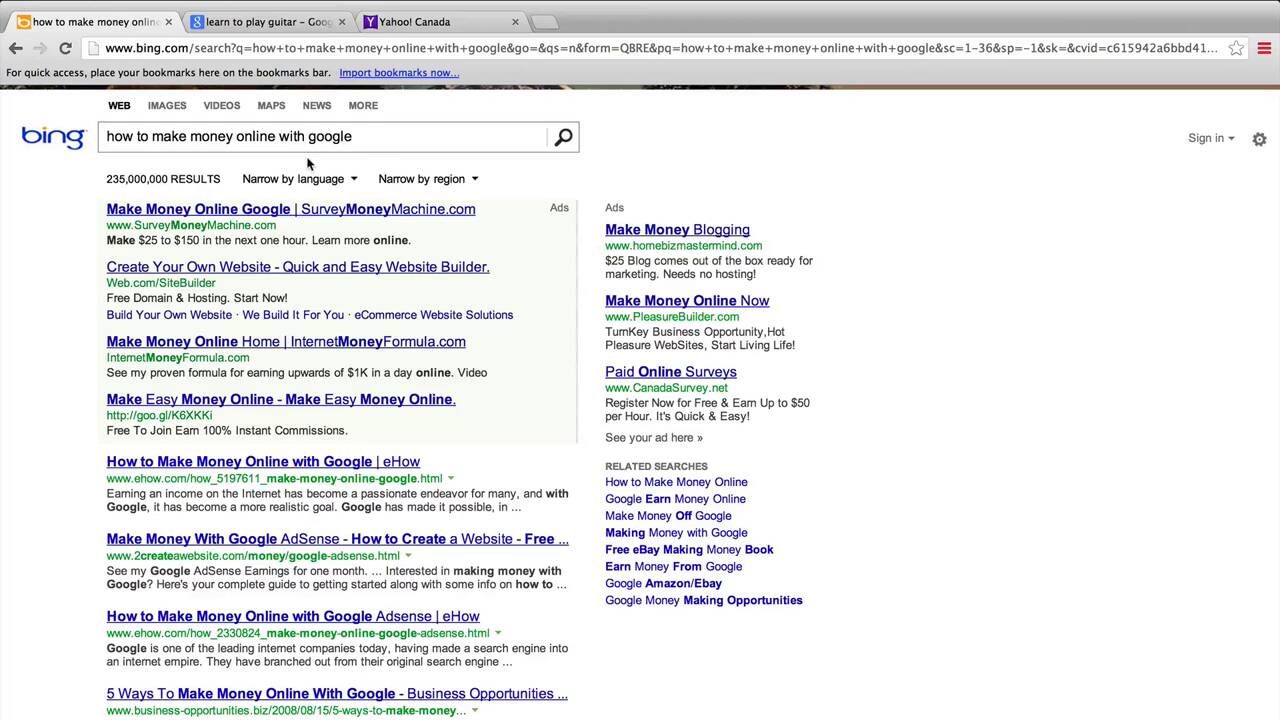The height and width of the screenshot is (720, 1280).
Task: Click the Import bookmarks now link
Action: [x=399, y=73]
